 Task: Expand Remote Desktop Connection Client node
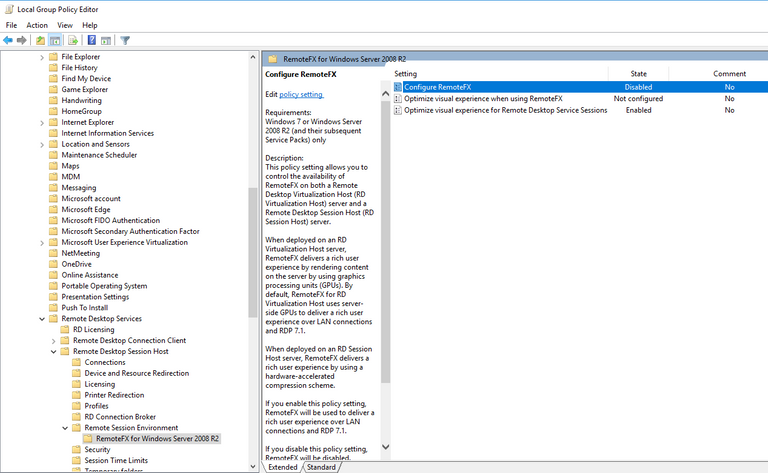pyautogui.click(x=53, y=341)
